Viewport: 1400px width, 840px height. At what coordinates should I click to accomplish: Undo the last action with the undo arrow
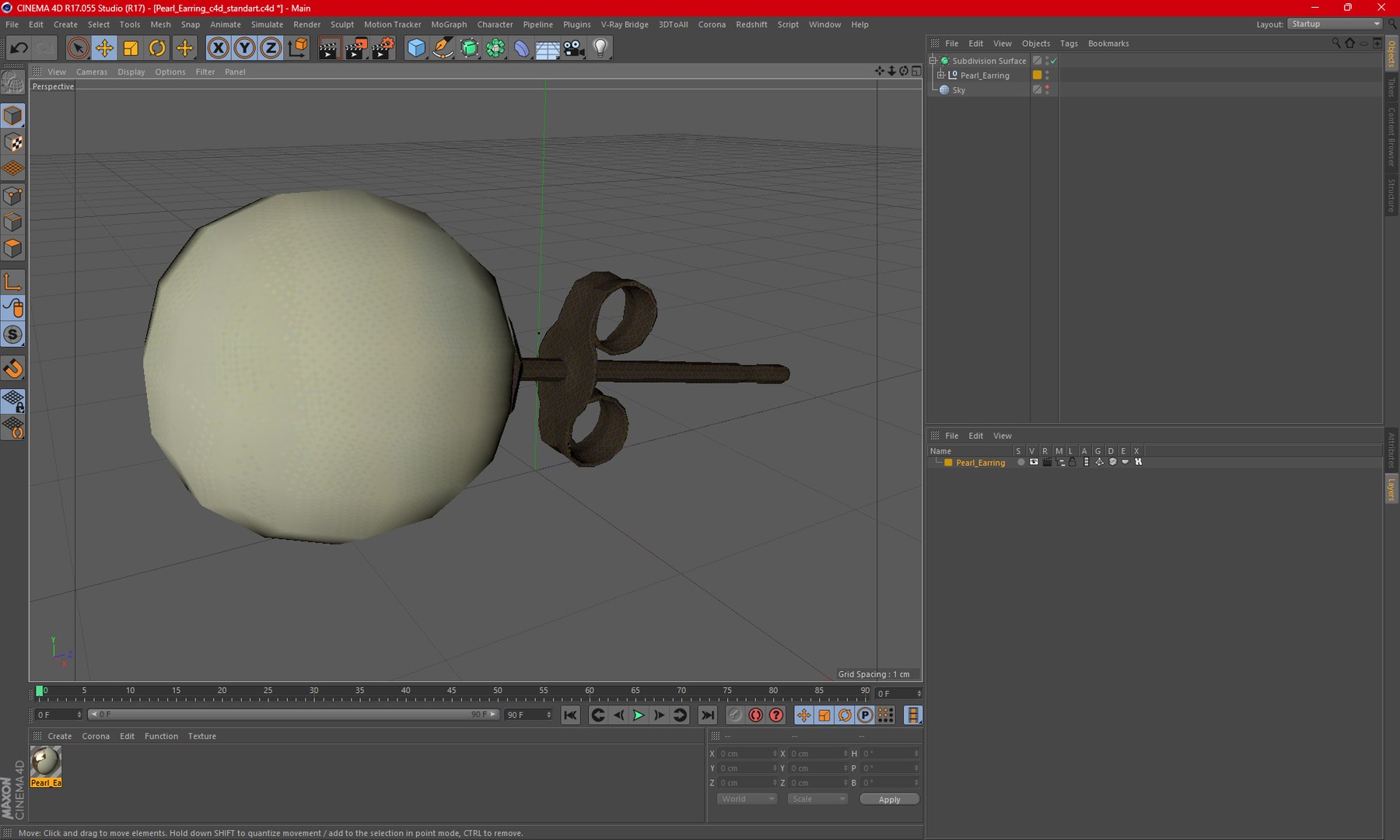pos(19,48)
